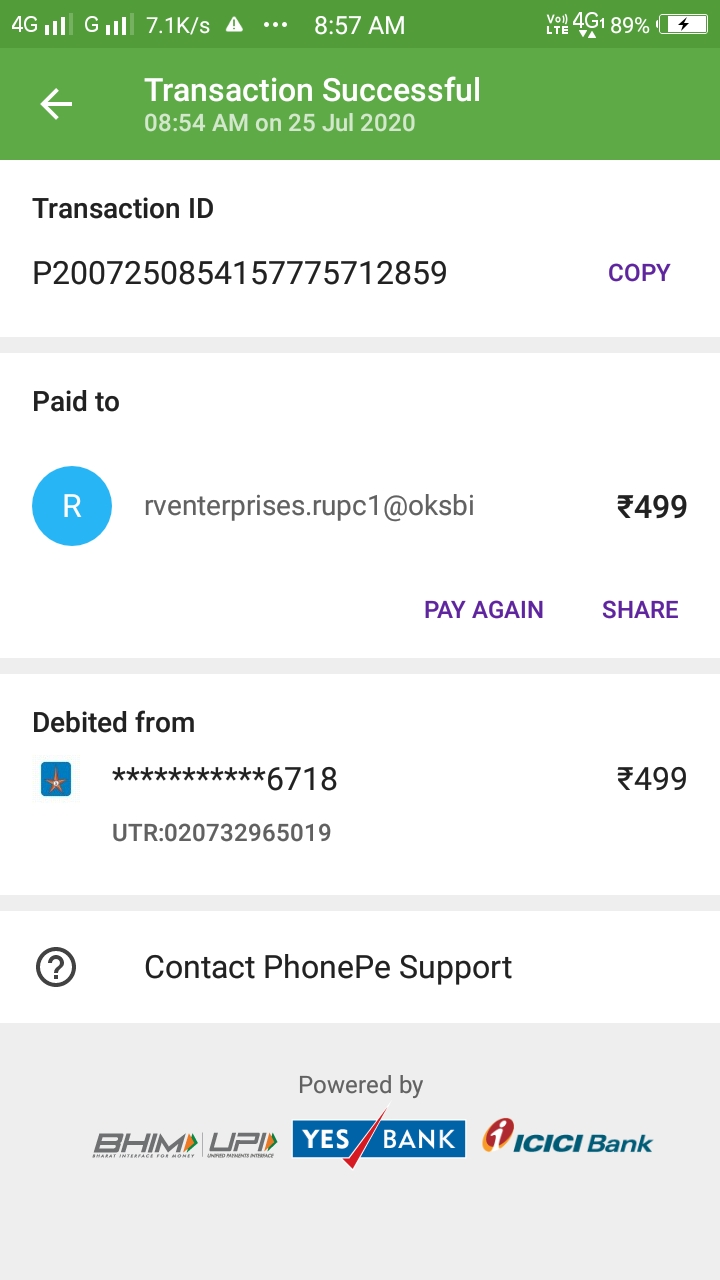The image size is (720, 1280).
Task: Tap the question mark help icon
Action: [x=56, y=967]
